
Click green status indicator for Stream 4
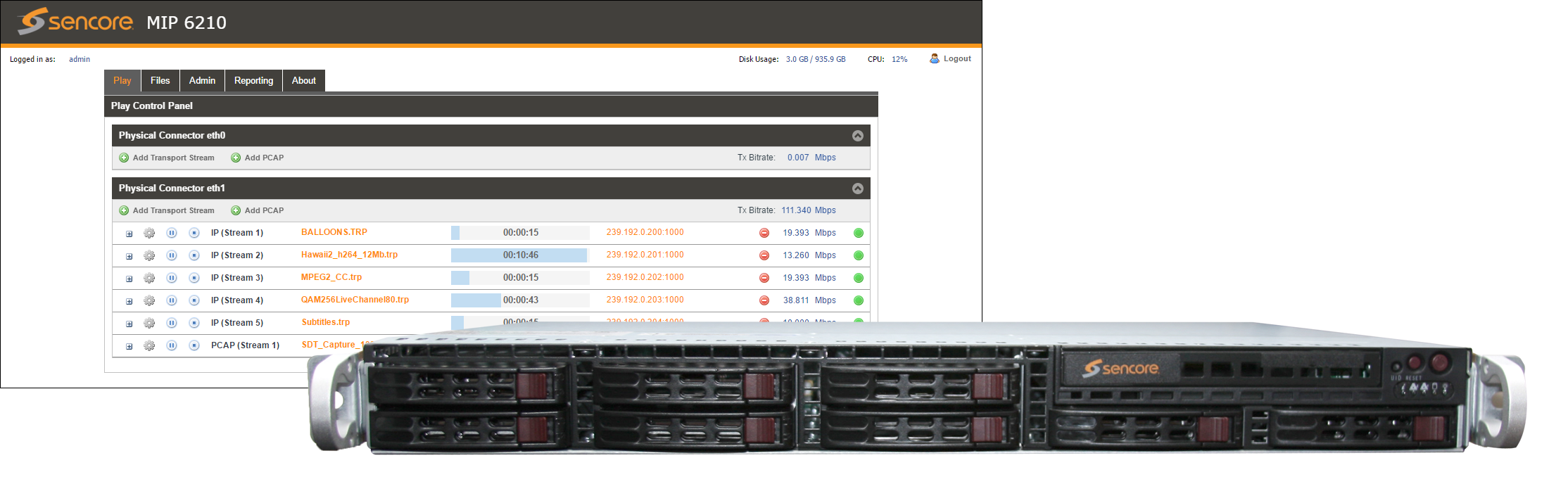(x=859, y=300)
